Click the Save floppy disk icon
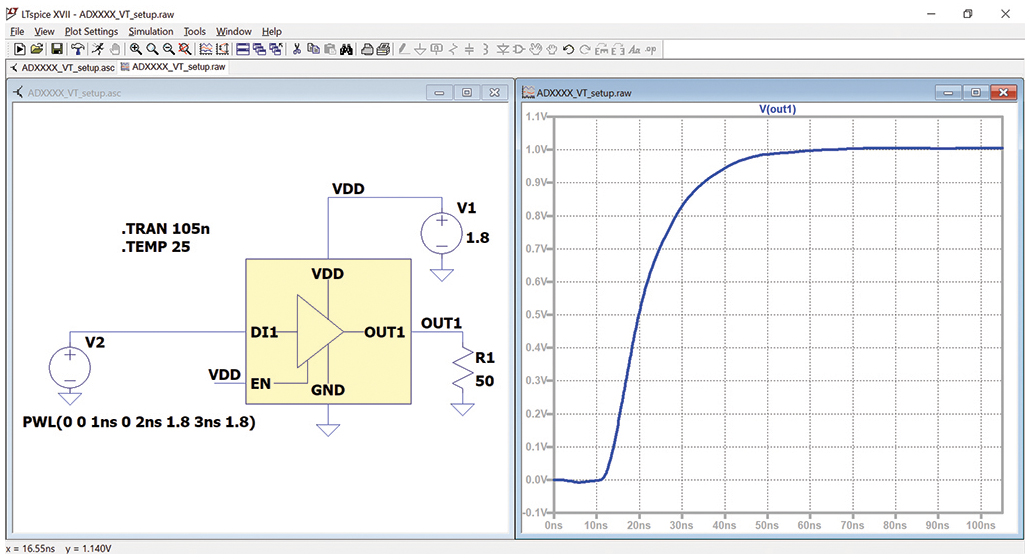The width and height of the screenshot is (1030, 559). [x=56, y=49]
